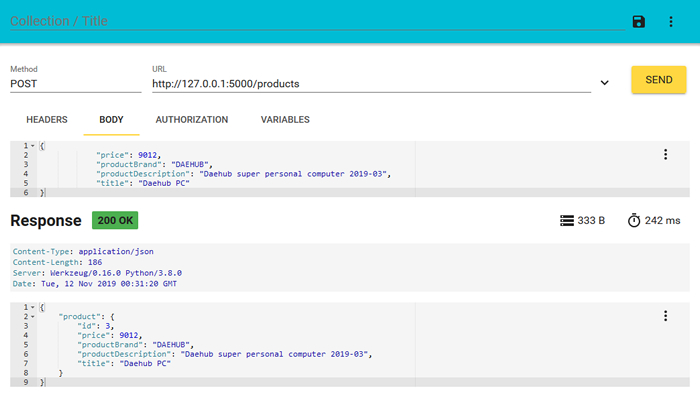The width and height of the screenshot is (700, 393).
Task: Collapse line 1 in the response body
Action: click(x=33, y=307)
